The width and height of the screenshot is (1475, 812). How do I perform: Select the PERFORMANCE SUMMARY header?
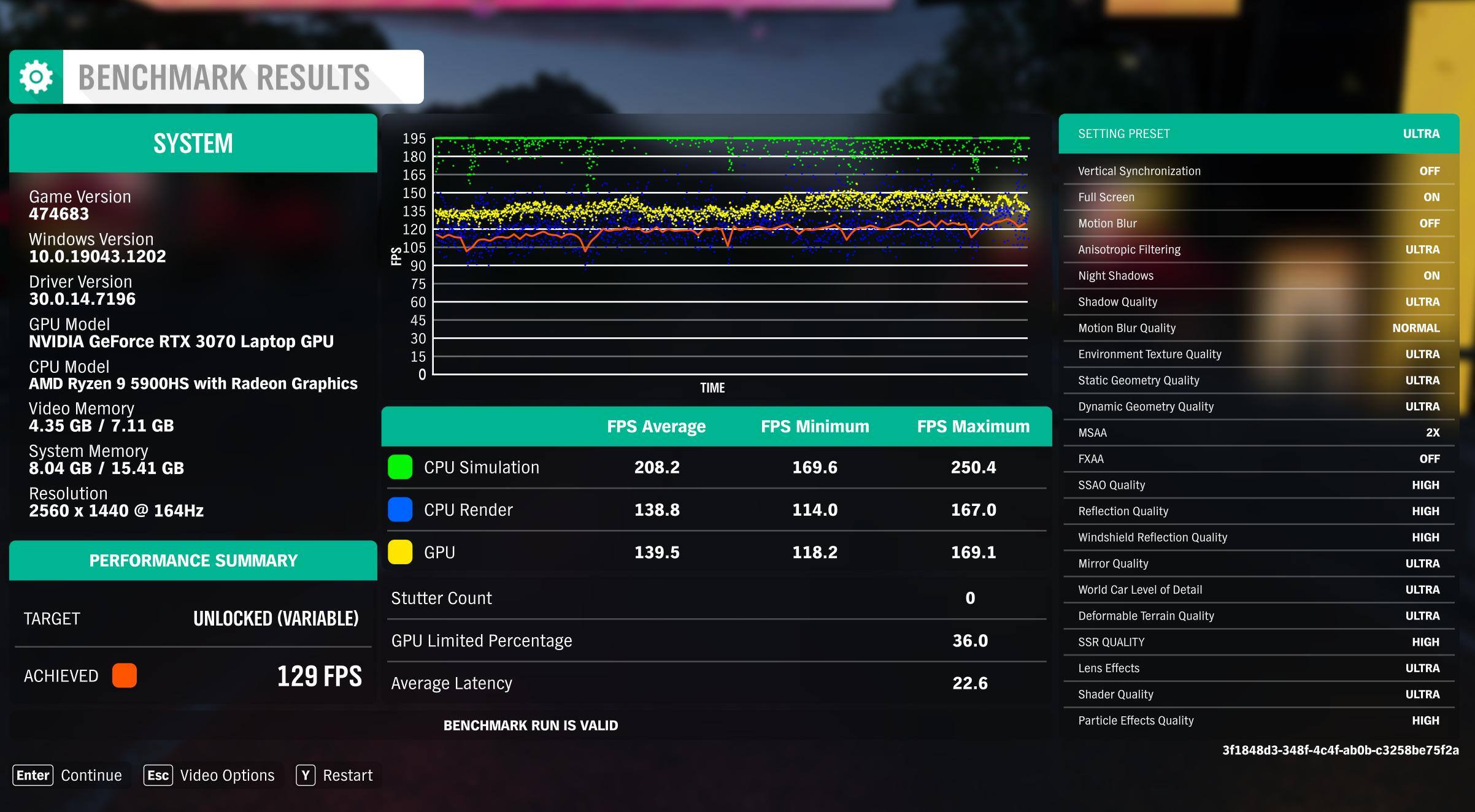(193, 561)
